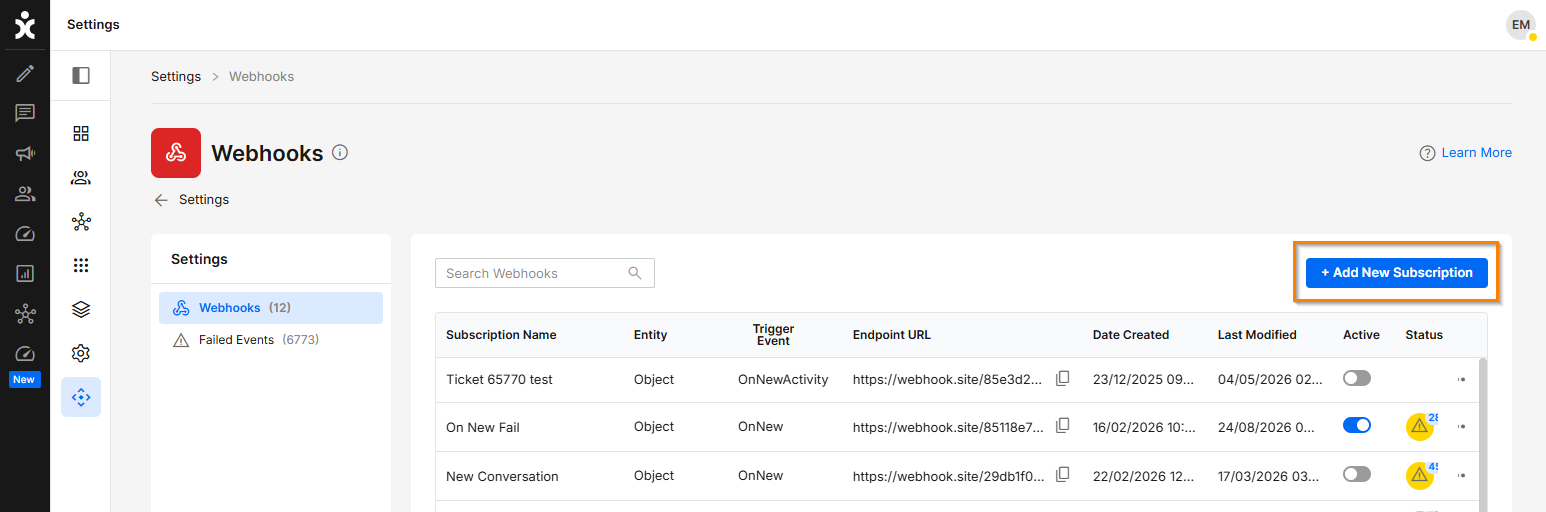Viewport: 1546px width, 512px height.
Task: Open the gear settings icon in the light sidebar
Action: pyautogui.click(x=81, y=353)
